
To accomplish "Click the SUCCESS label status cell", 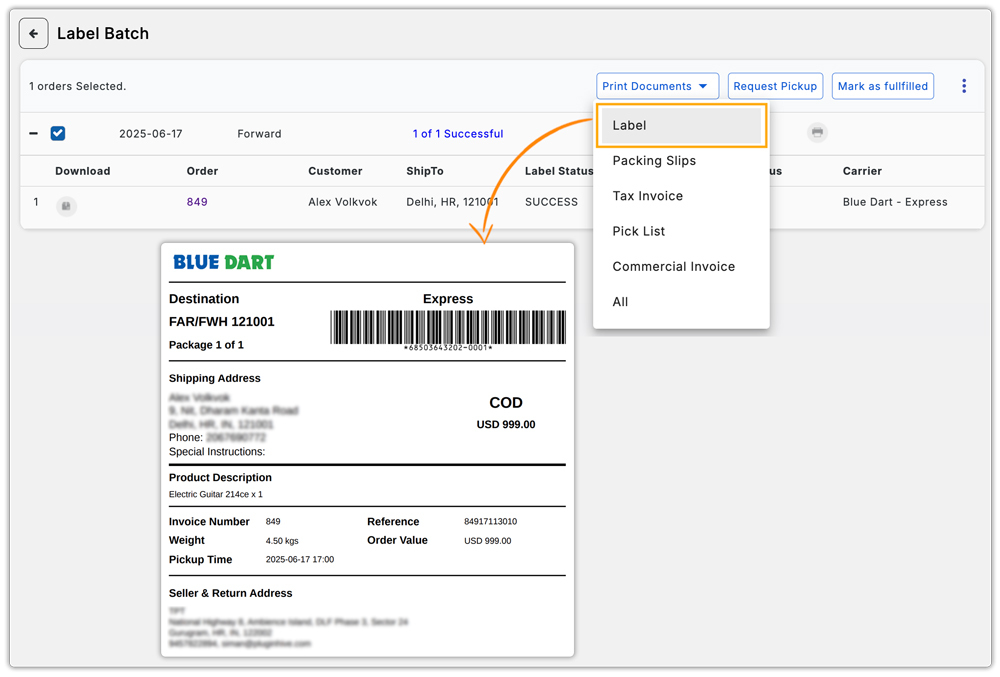I will point(551,202).
